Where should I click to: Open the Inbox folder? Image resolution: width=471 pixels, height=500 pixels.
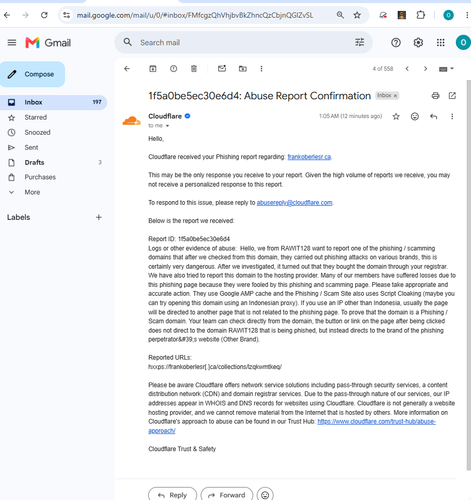(53, 102)
